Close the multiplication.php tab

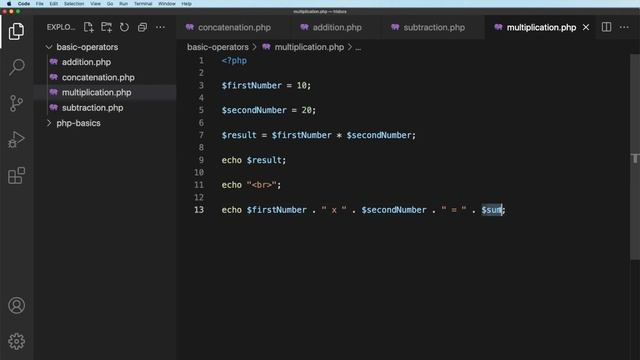[x=586, y=27]
